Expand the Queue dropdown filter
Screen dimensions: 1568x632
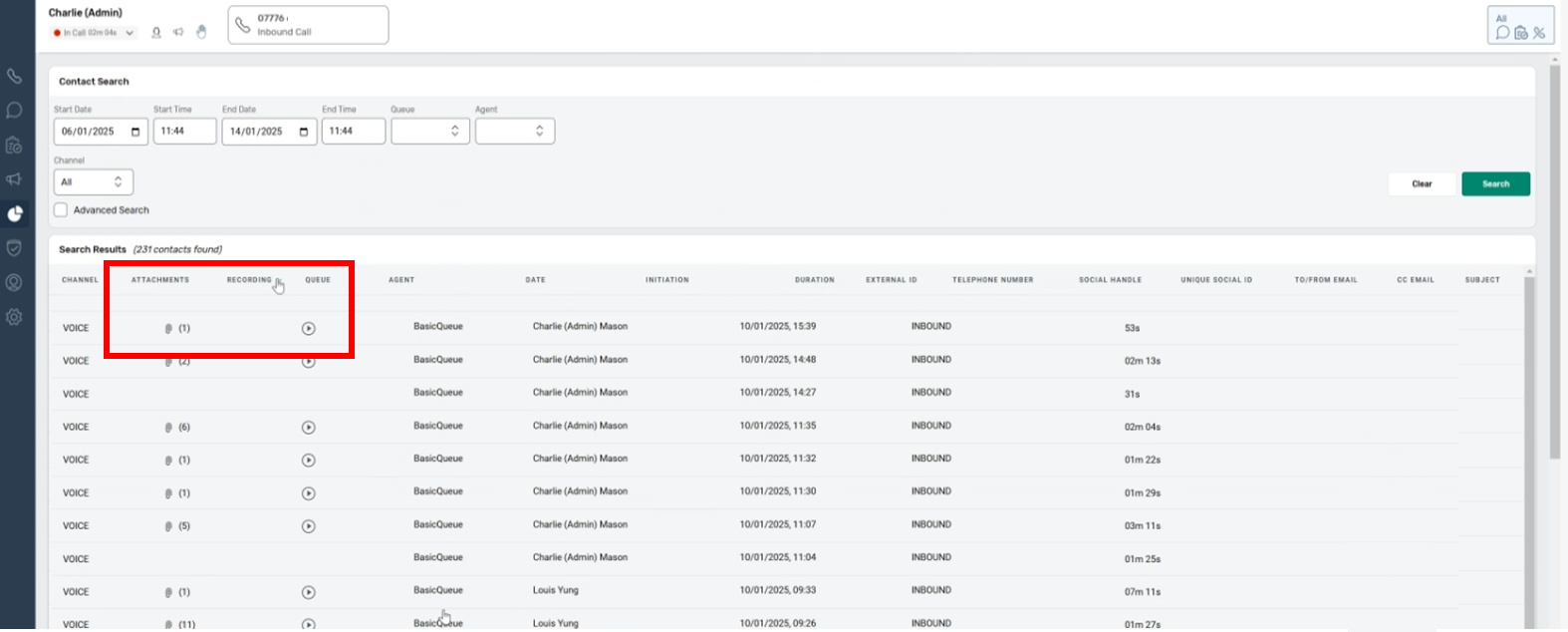(x=430, y=132)
